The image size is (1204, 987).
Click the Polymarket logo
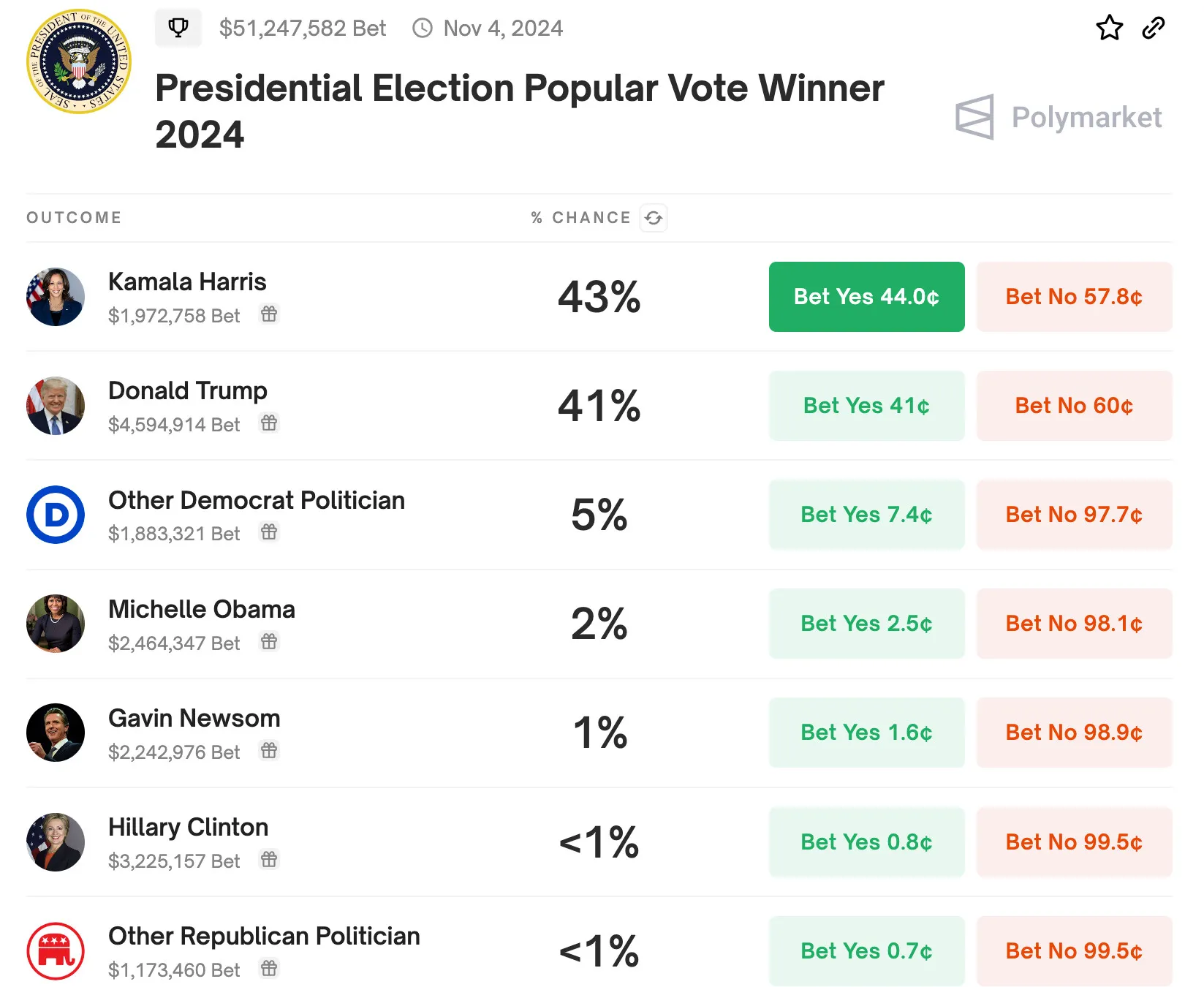[1058, 117]
